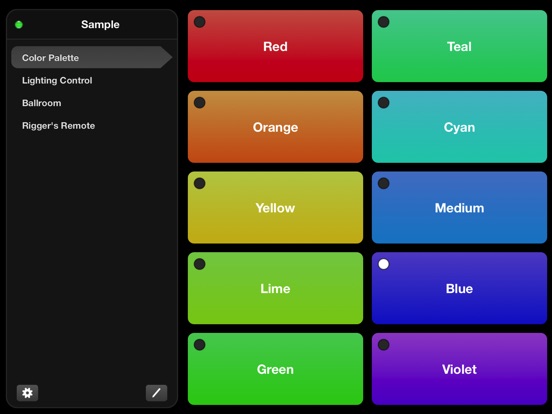Trigger the Orange color button
552x414 pixels.
click(x=275, y=127)
